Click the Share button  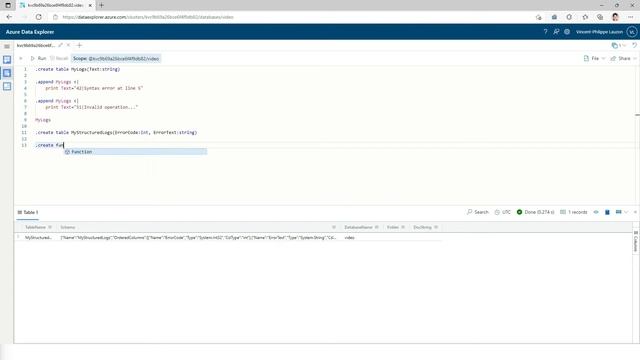(x=621, y=58)
